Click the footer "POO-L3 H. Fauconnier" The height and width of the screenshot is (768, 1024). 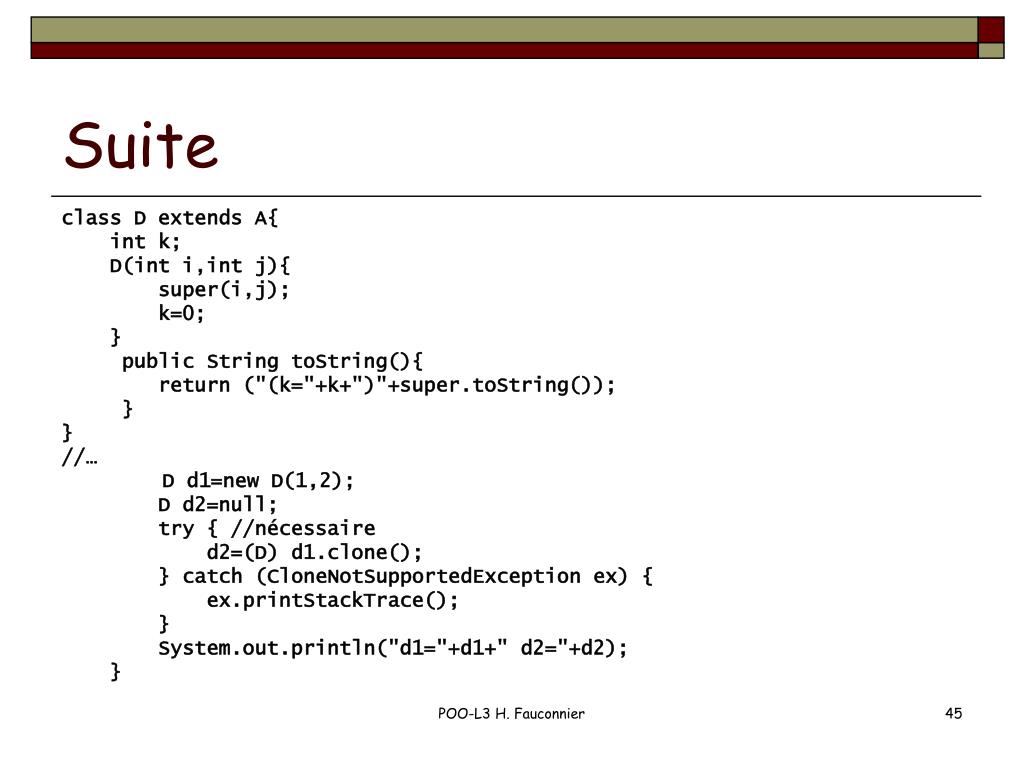[x=511, y=714]
